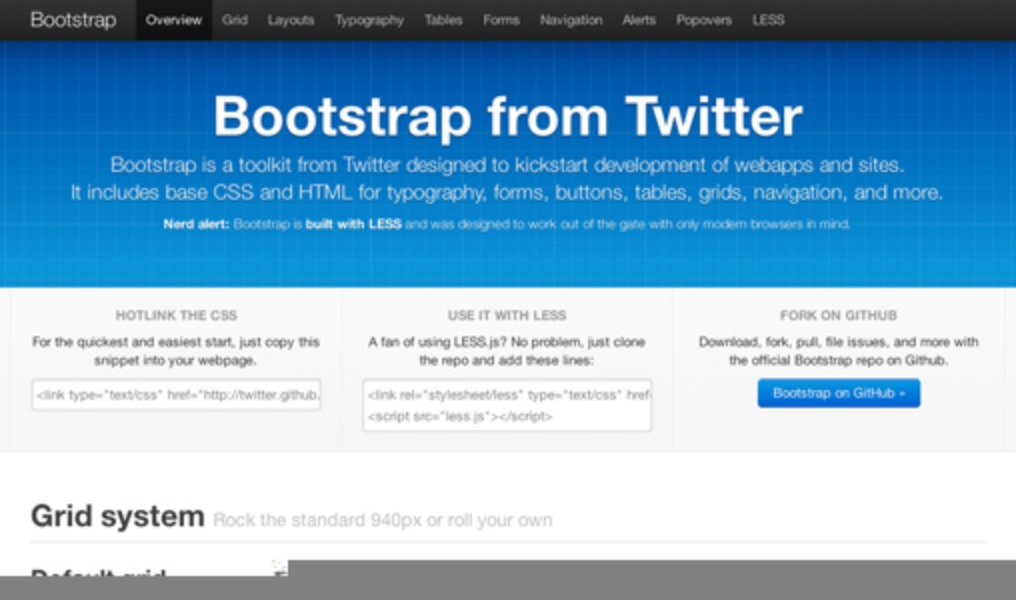Open the Alerts nav item
The height and width of the screenshot is (600, 1016).
click(639, 20)
